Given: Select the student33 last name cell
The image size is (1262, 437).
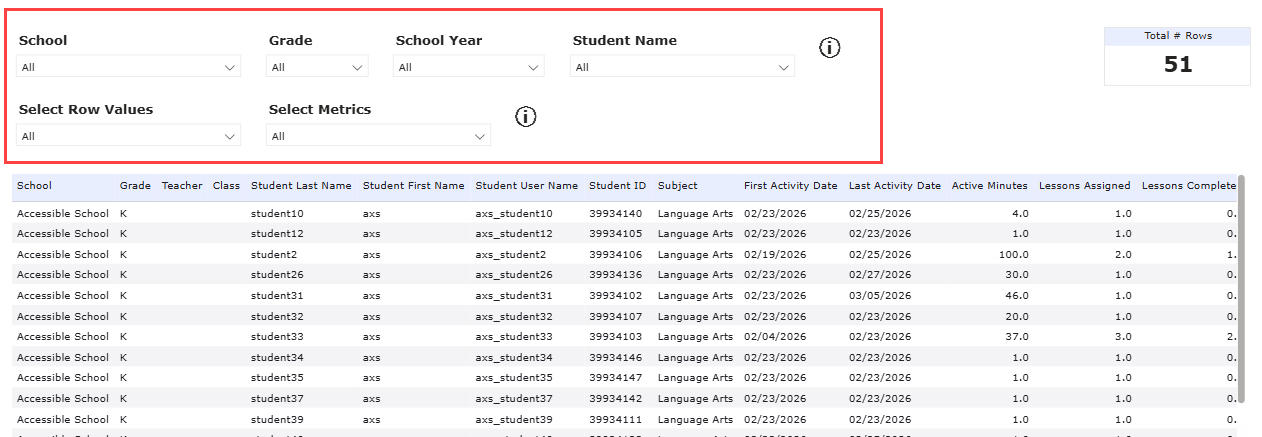Looking at the screenshot, I should click(277, 337).
